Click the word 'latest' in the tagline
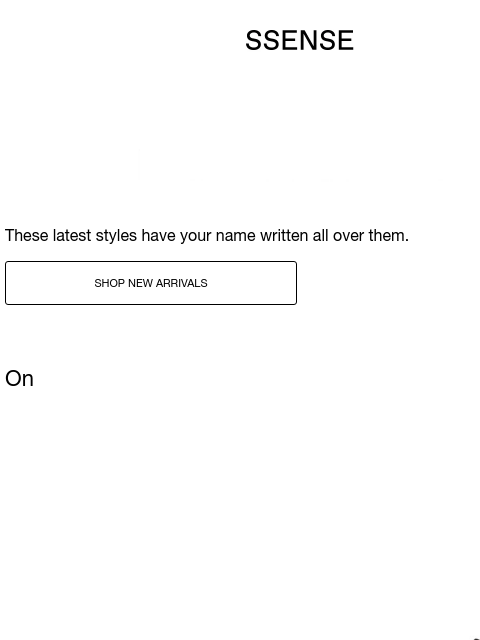The width and height of the screenshot is (480, 640). coord(72,236)
